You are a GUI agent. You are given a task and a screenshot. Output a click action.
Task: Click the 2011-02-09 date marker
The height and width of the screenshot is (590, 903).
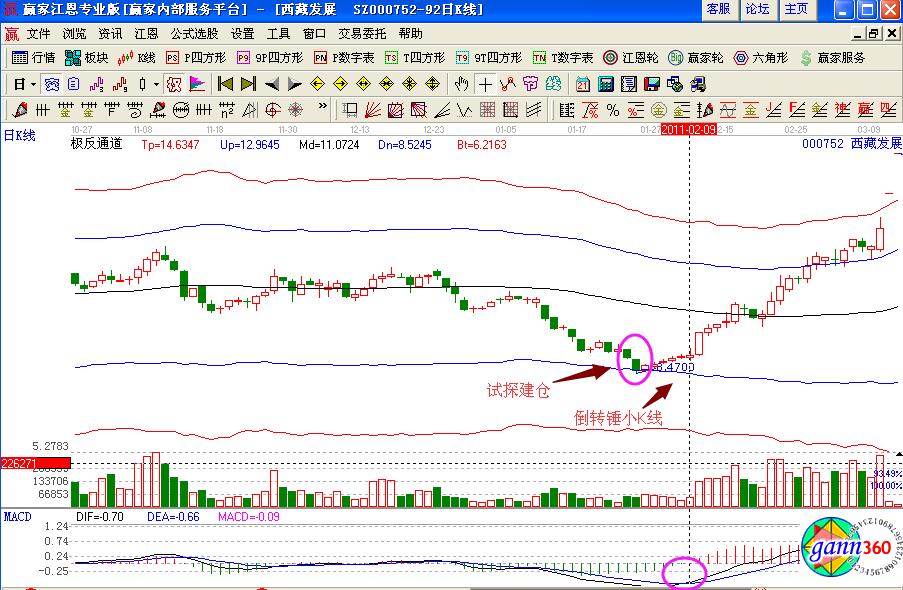coord(686,130)
